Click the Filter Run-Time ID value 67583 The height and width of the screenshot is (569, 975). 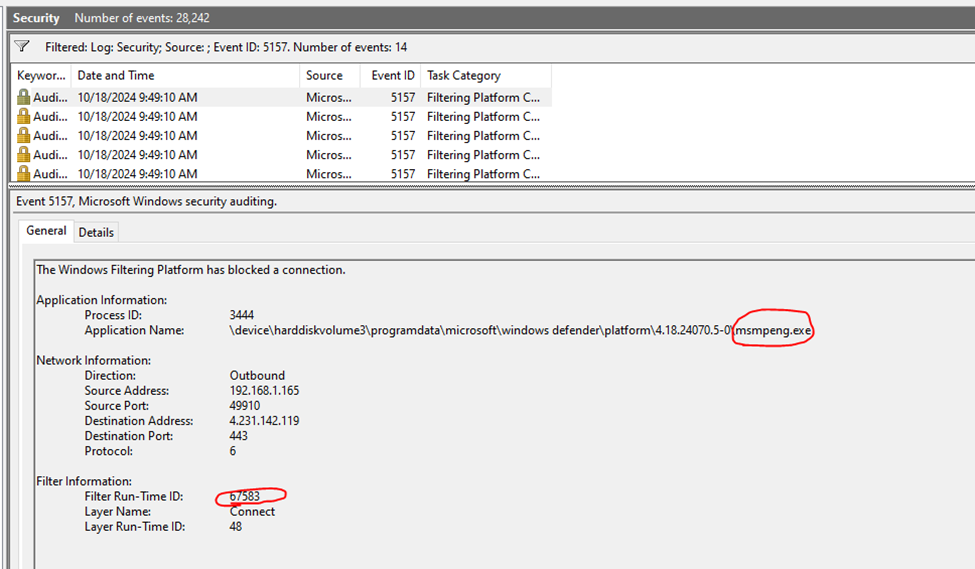(244, 496)
